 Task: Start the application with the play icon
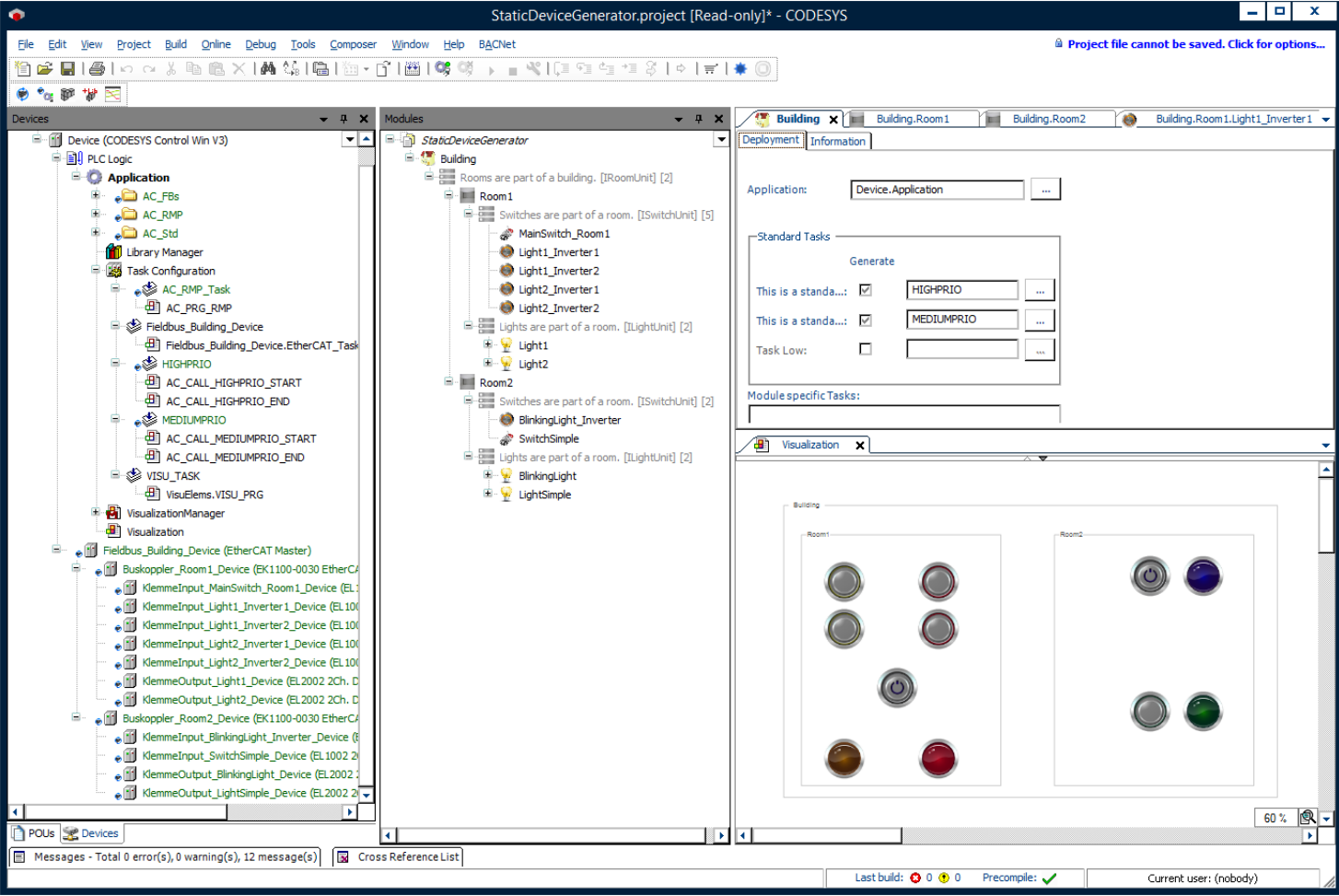tap(491, 68)
